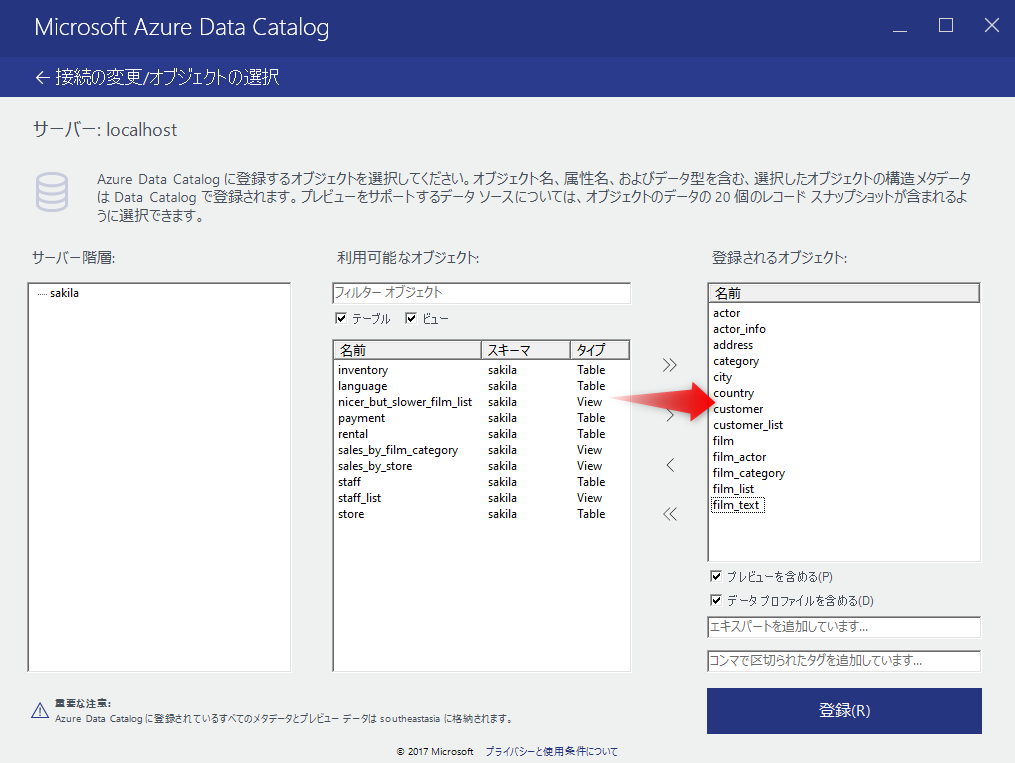Select city in registered objects
Screen dimensions: 1015x763
click(x=722, y=377)
